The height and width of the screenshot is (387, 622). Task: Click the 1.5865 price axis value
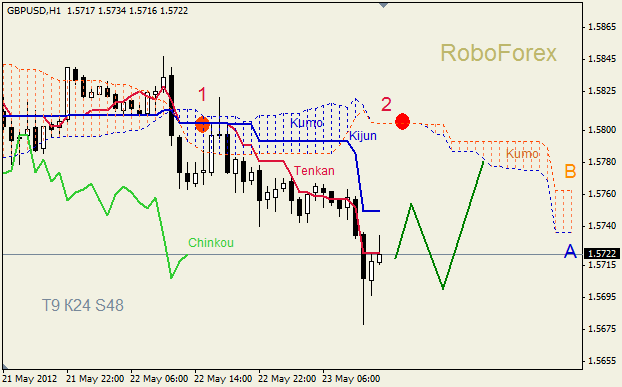pos(602,27)
